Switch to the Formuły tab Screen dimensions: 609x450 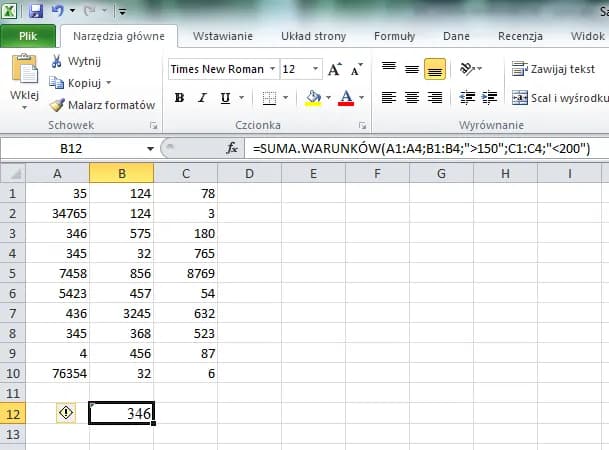click(x=394, y=36)
